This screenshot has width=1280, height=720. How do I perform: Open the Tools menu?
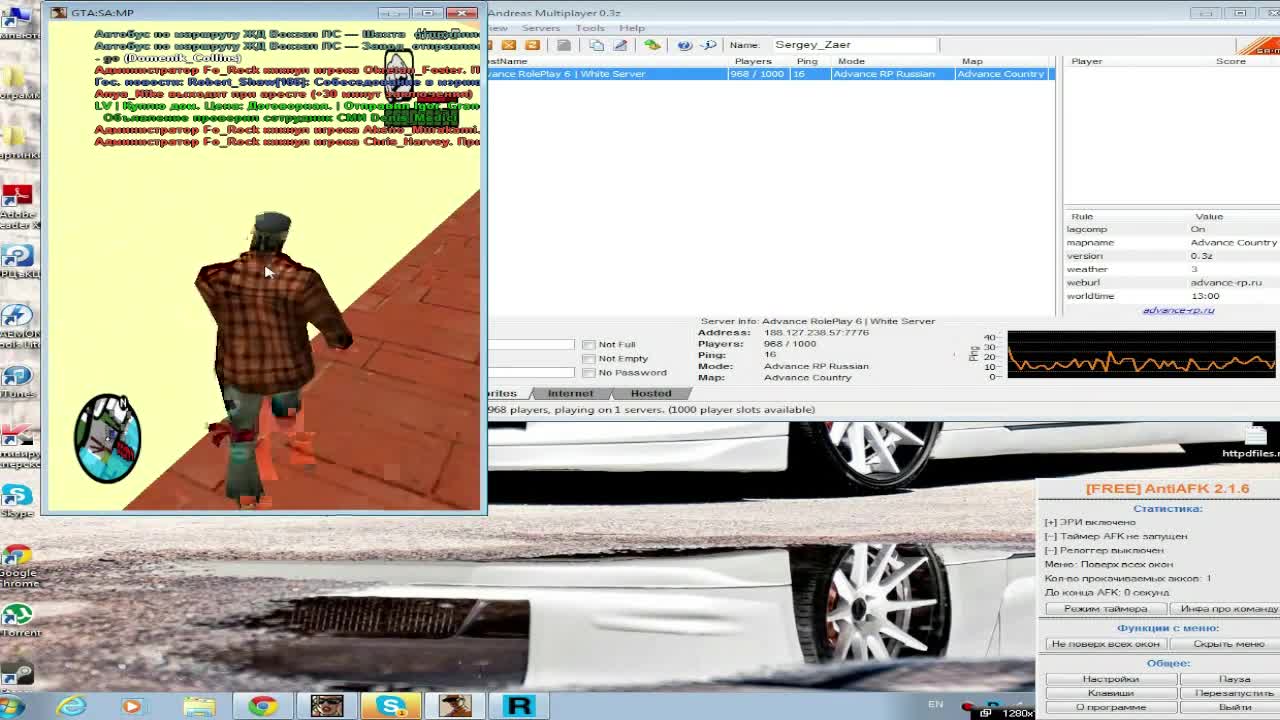(x=590, y=28)
